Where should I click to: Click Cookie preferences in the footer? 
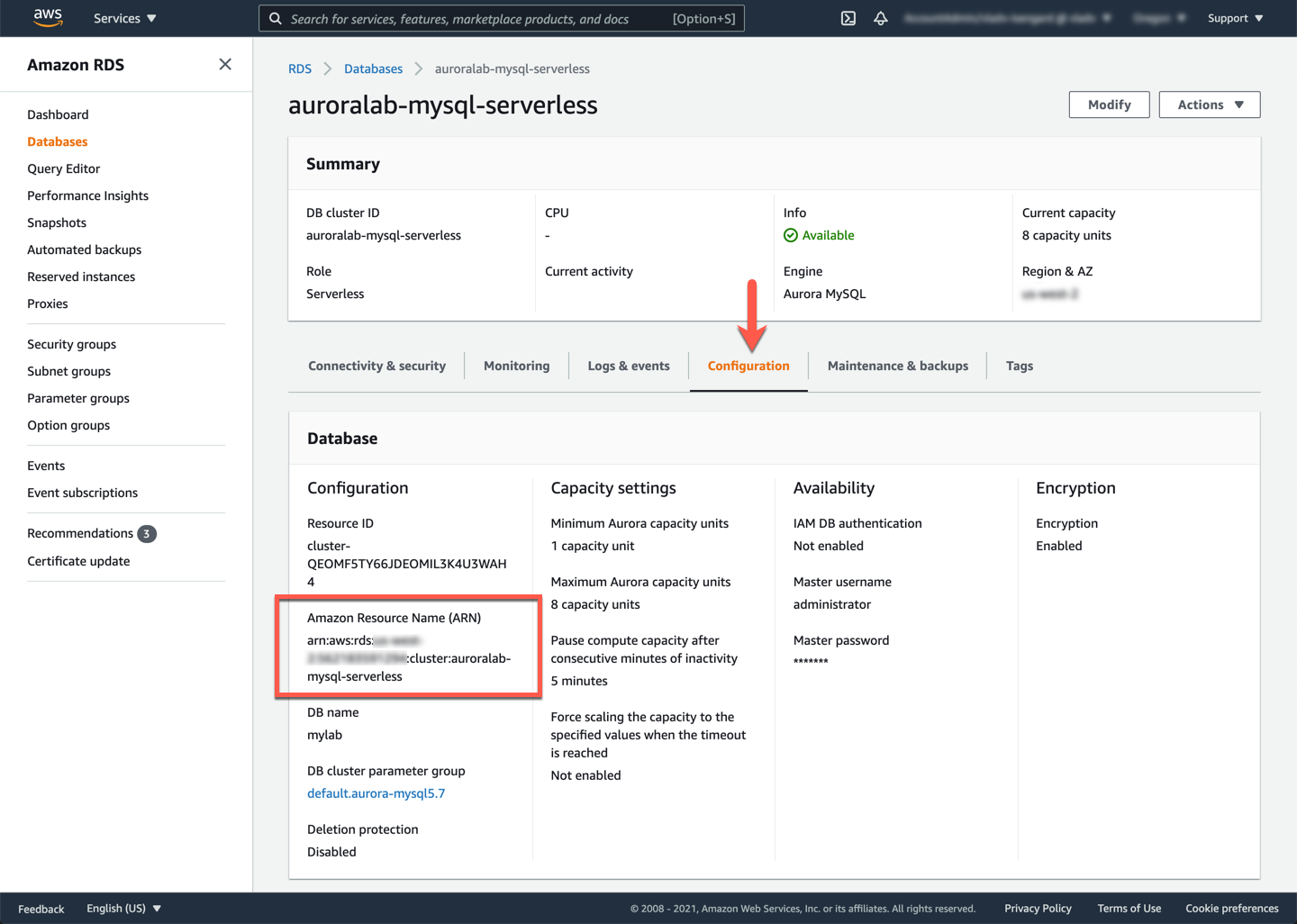coord(1231,909)
